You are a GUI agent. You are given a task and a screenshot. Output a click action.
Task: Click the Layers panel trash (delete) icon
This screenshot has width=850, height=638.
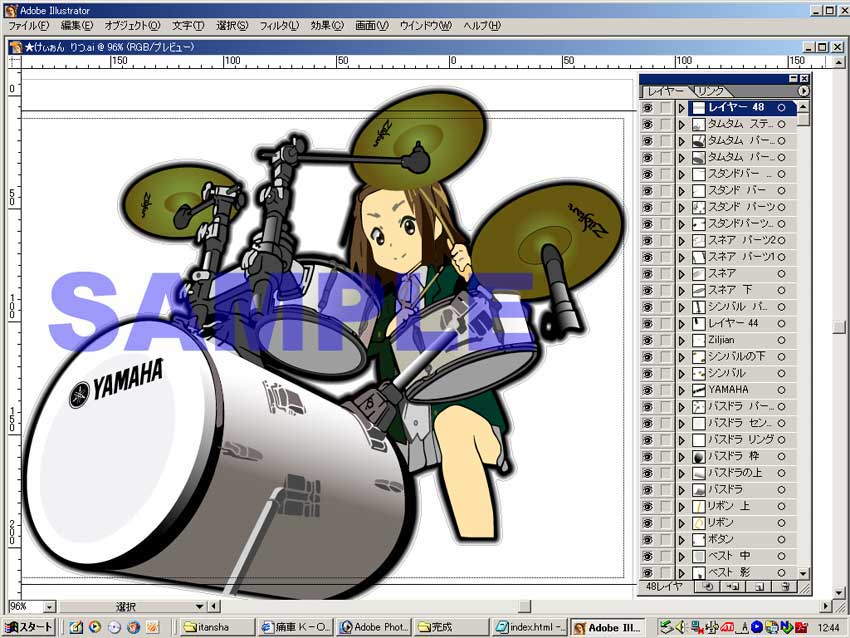[x=784, y=587]
